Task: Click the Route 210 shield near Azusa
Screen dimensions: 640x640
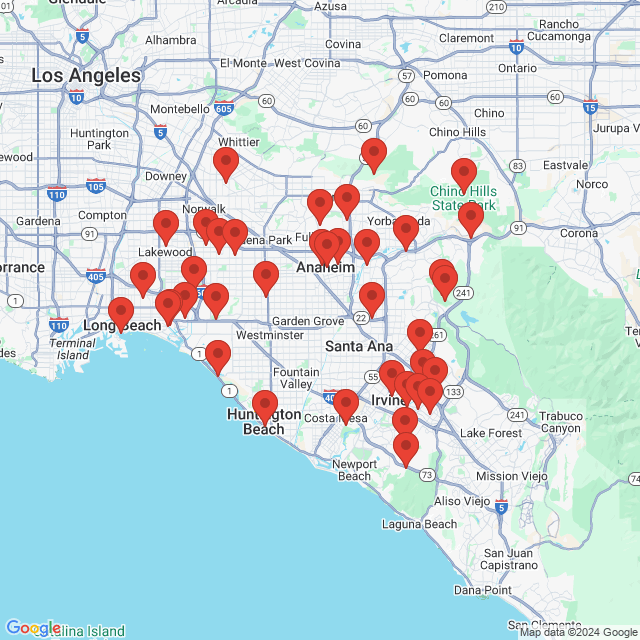Action: pyautogui.click(x=496, y=7)
